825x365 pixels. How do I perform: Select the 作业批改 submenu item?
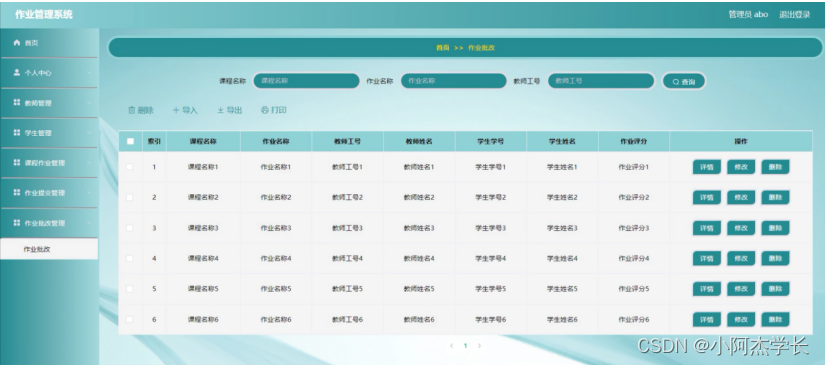click(x=49, y=249)
